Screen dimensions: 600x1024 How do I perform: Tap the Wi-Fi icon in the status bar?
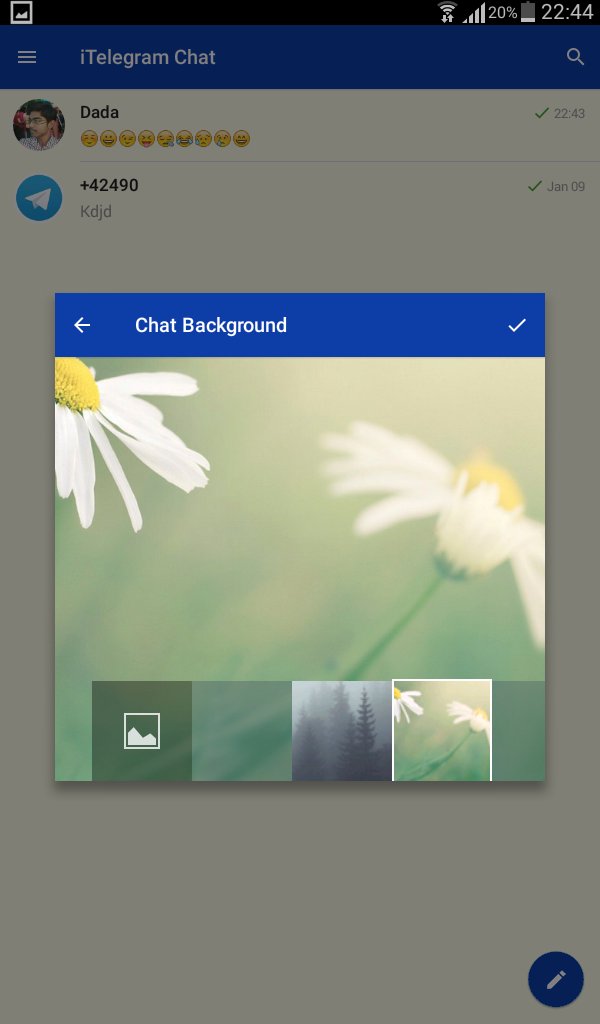tap(447, 12)
